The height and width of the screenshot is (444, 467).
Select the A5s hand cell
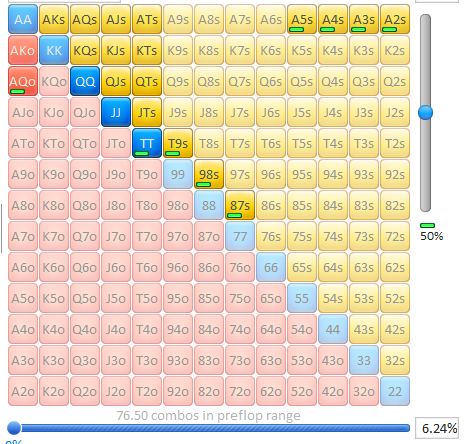[x=302, y=19]
